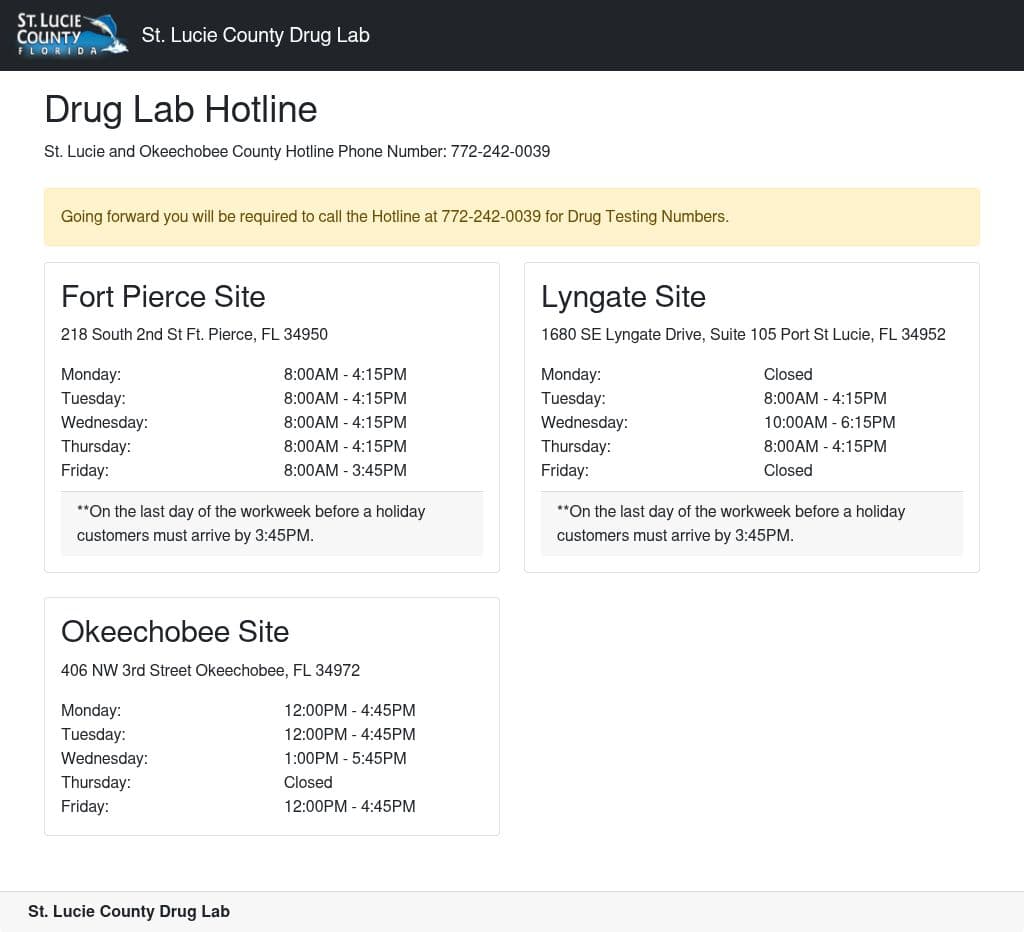The height and width of the screenshot is (932, 1024).
Task: Select the Okeechobee Site heading
Action: pos(175,632)
